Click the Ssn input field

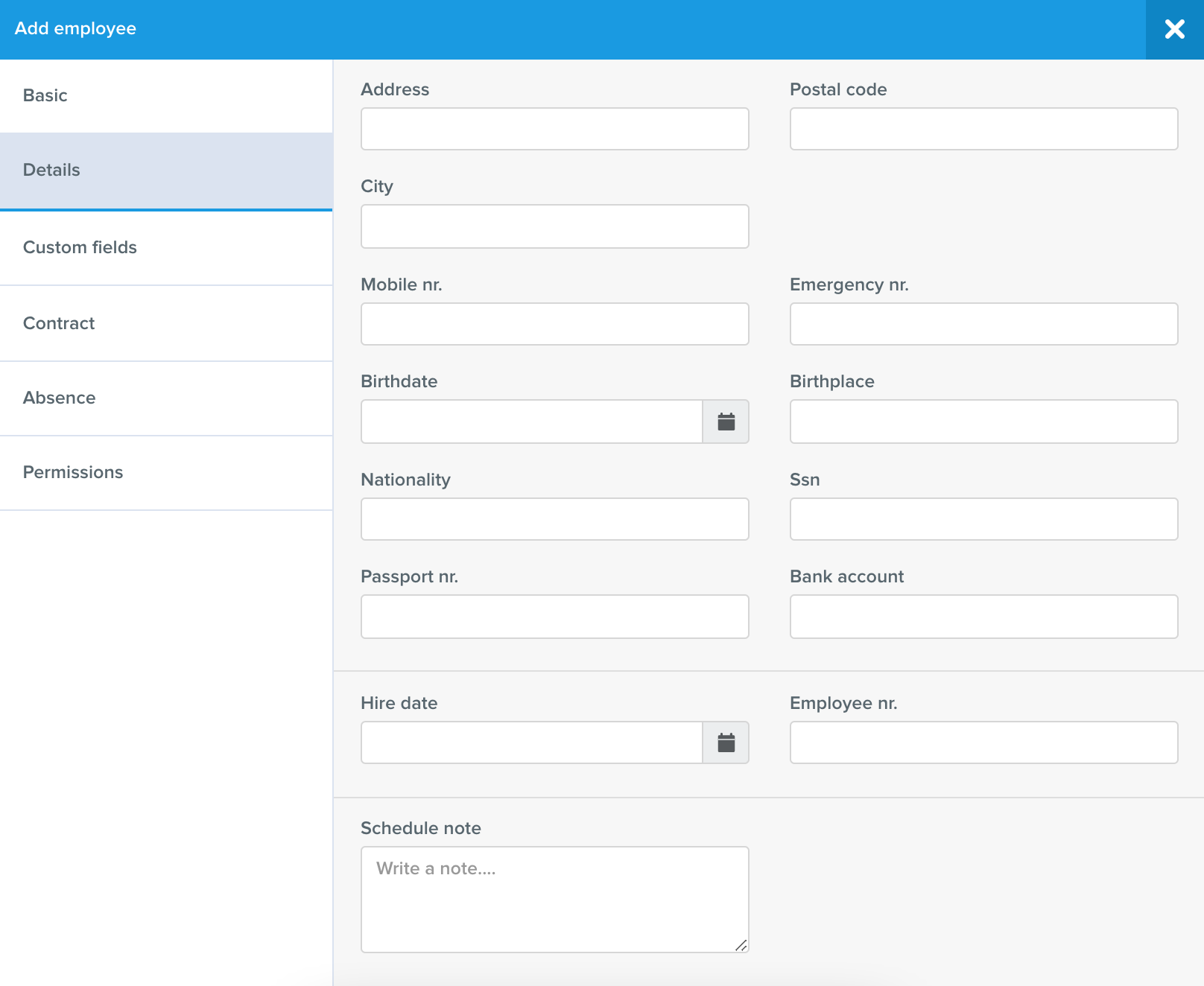coord(983,519)
